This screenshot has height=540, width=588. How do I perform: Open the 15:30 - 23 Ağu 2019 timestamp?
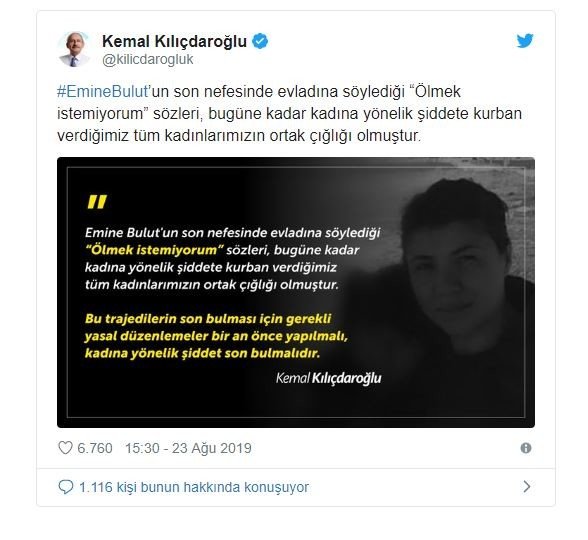click(188, 448)
